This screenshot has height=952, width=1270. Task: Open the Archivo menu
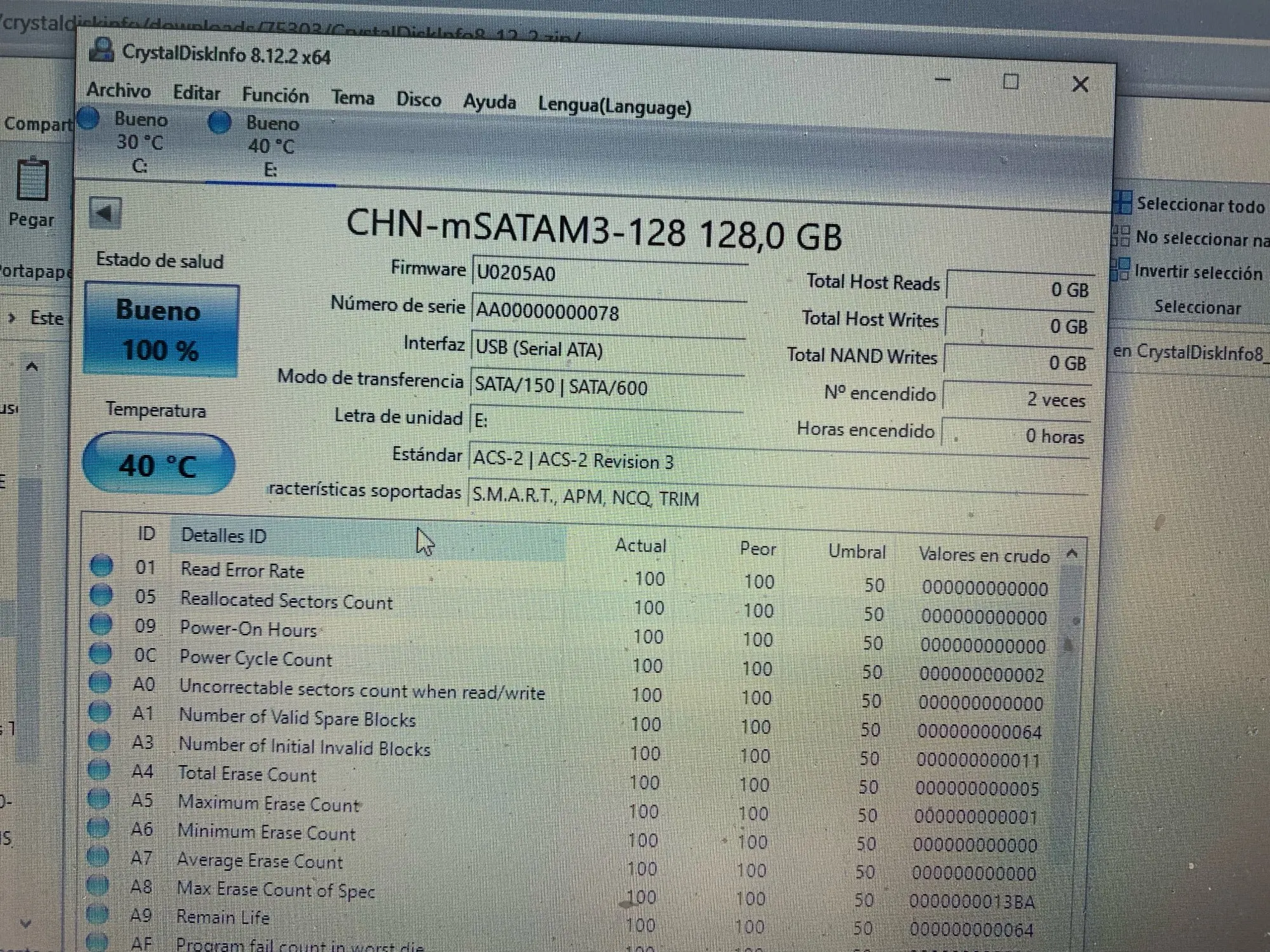(119, 91)
